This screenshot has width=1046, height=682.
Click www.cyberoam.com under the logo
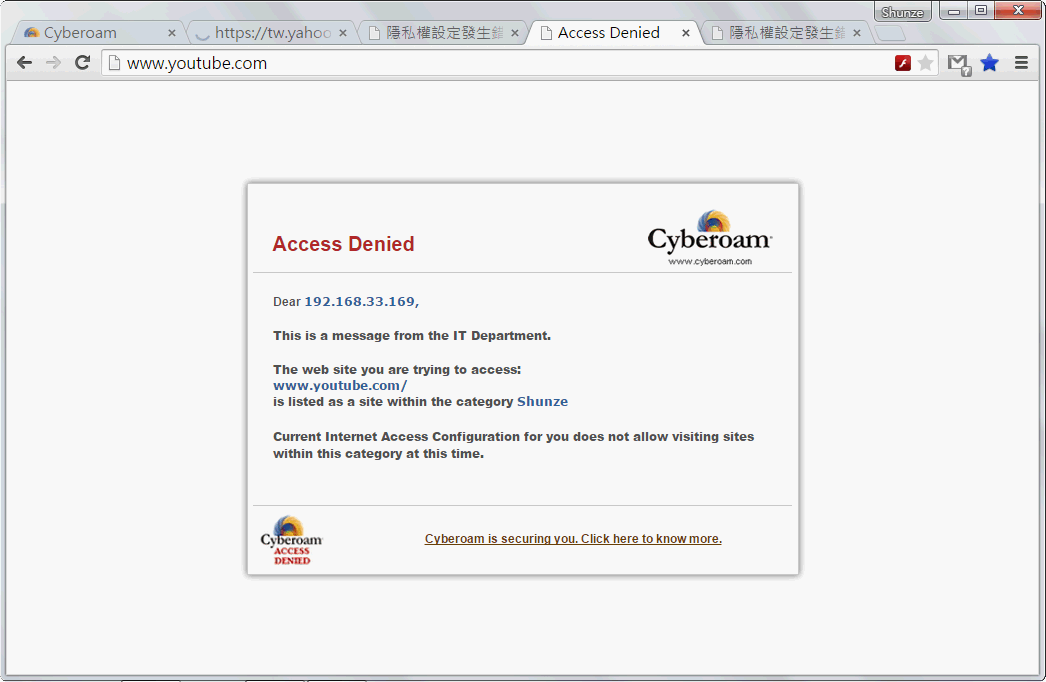point(710,262)
